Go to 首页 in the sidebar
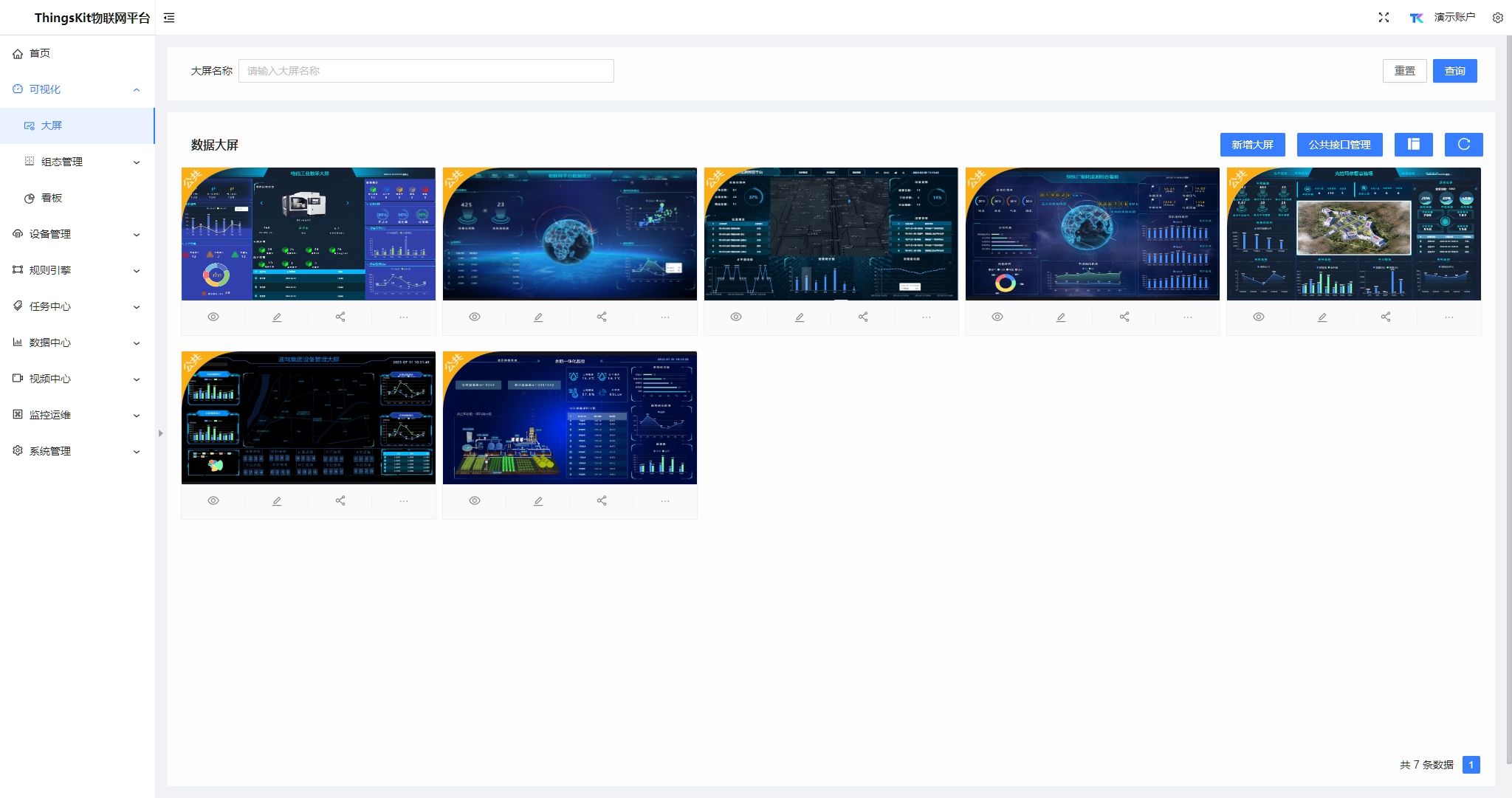1512x798 pixels. click(x=40, y=53)
